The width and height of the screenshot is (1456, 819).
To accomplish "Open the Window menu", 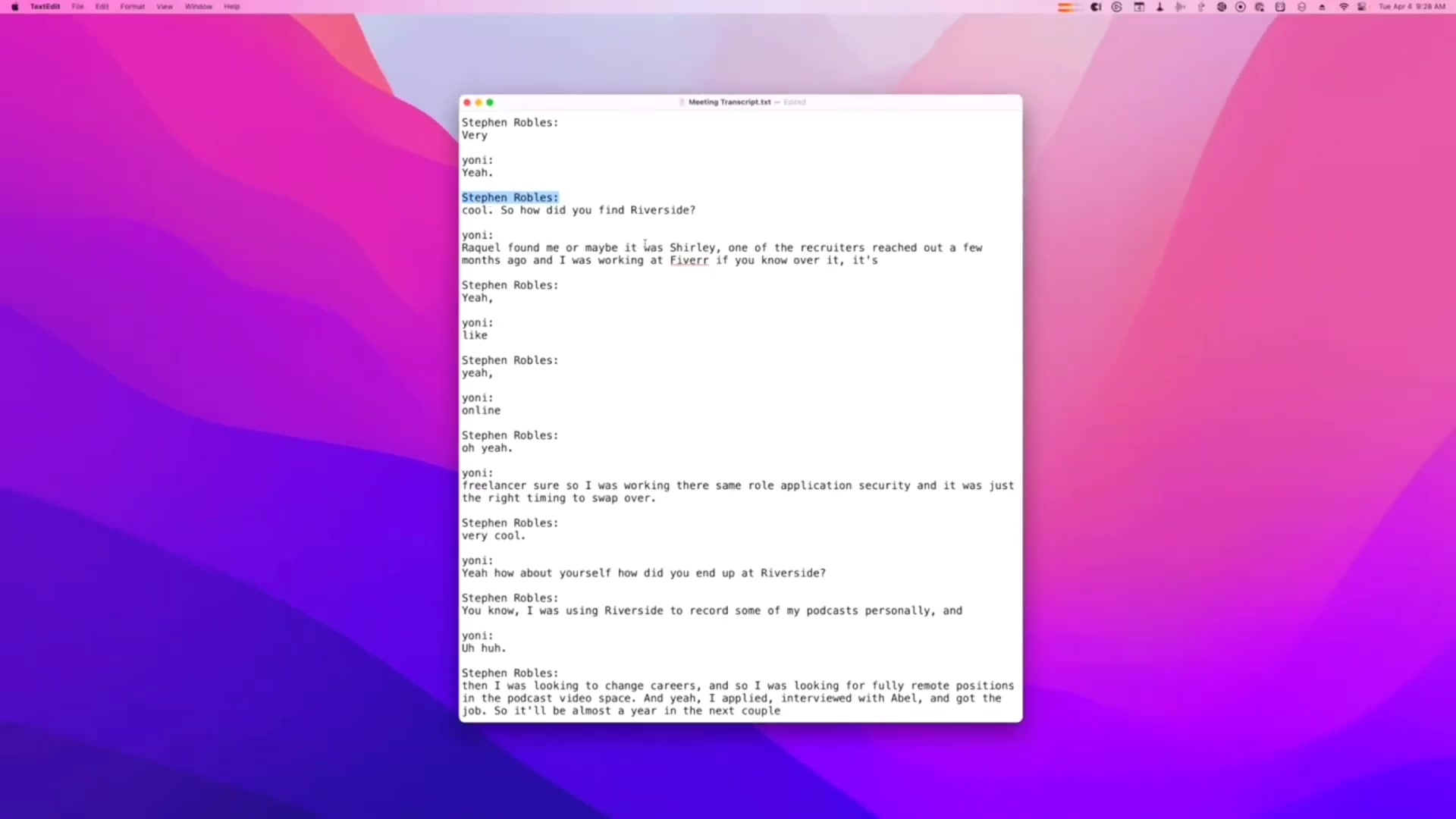I will (199, 7).
